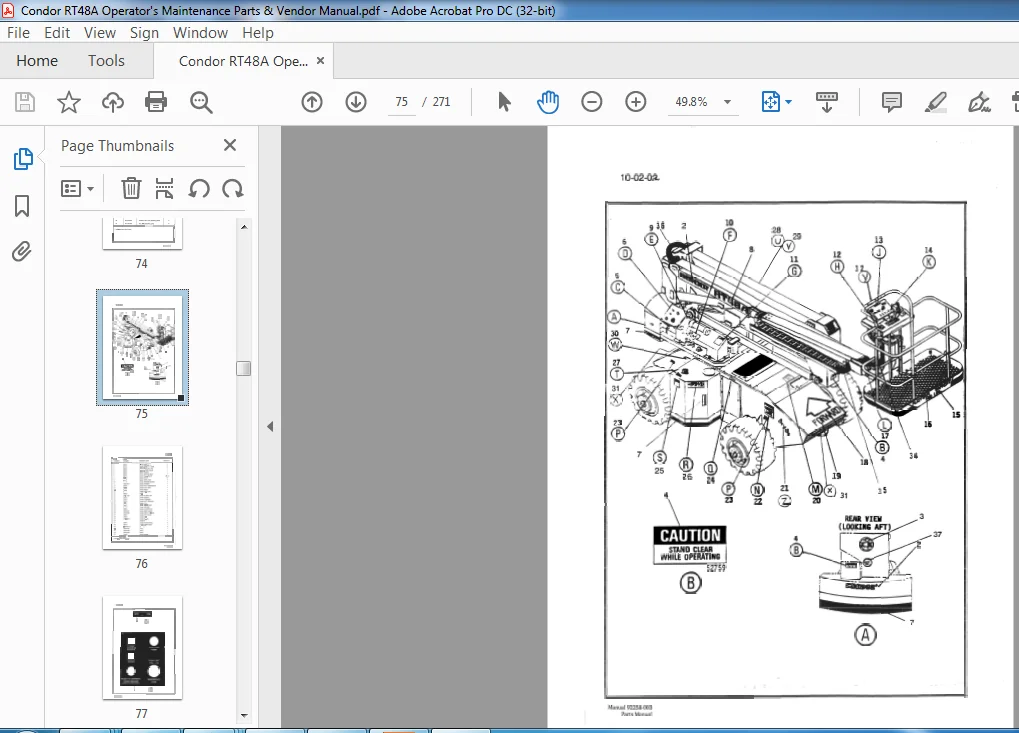The width and height of the screenshot is (1019, 733).
Task: Add bookmark star icon in toolbar
Action: 69,102
